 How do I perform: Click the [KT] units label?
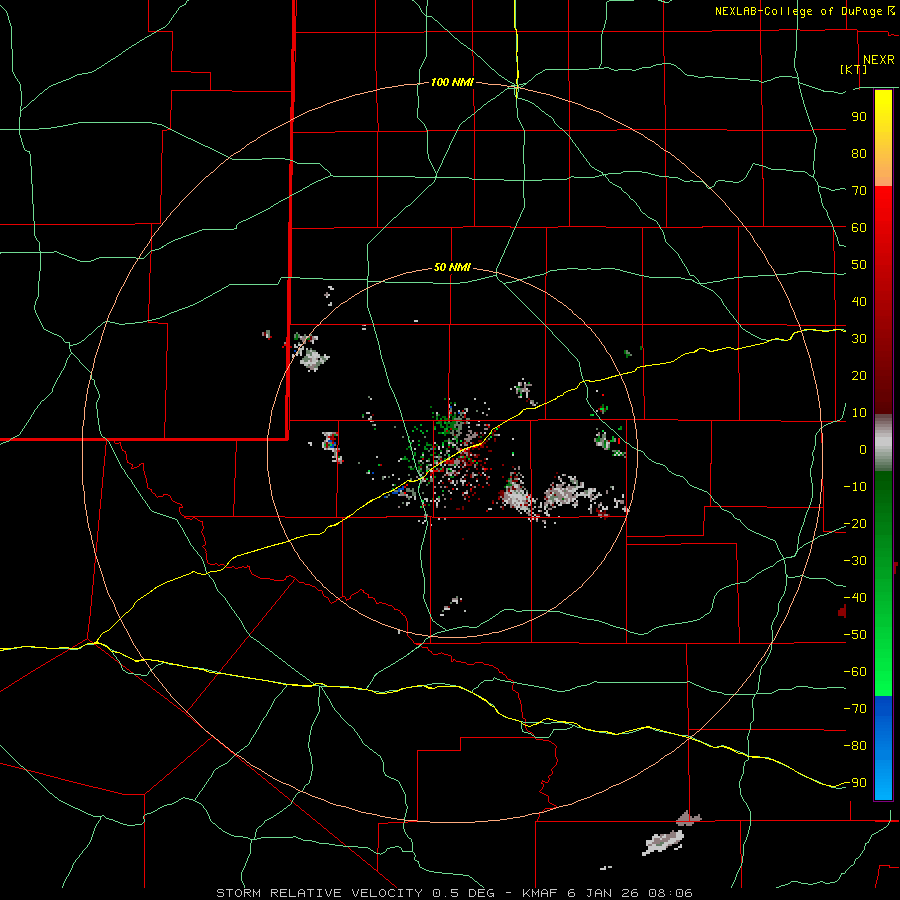854,70
